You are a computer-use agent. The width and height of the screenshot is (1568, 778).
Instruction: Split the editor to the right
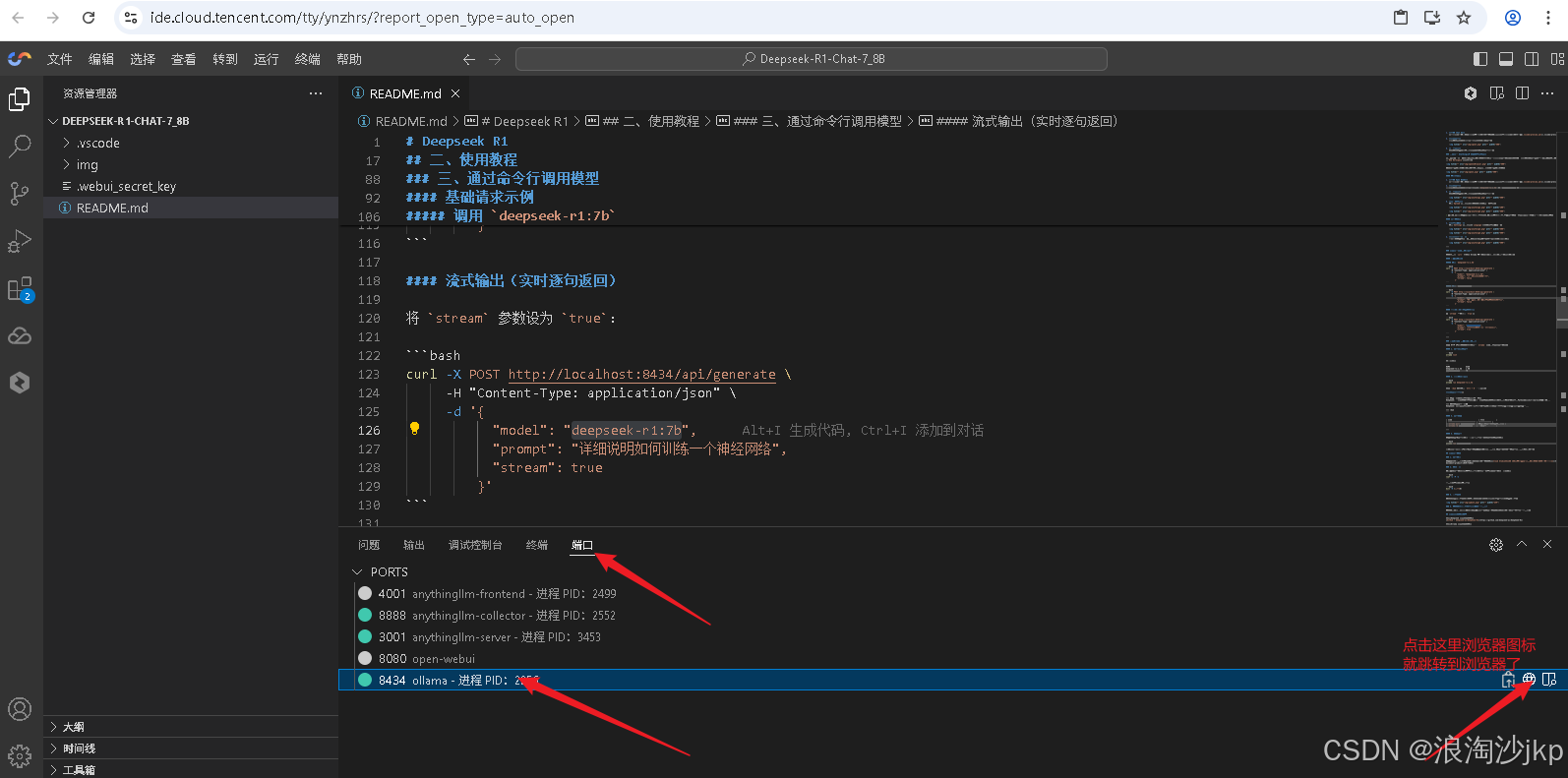point(1523,93)
